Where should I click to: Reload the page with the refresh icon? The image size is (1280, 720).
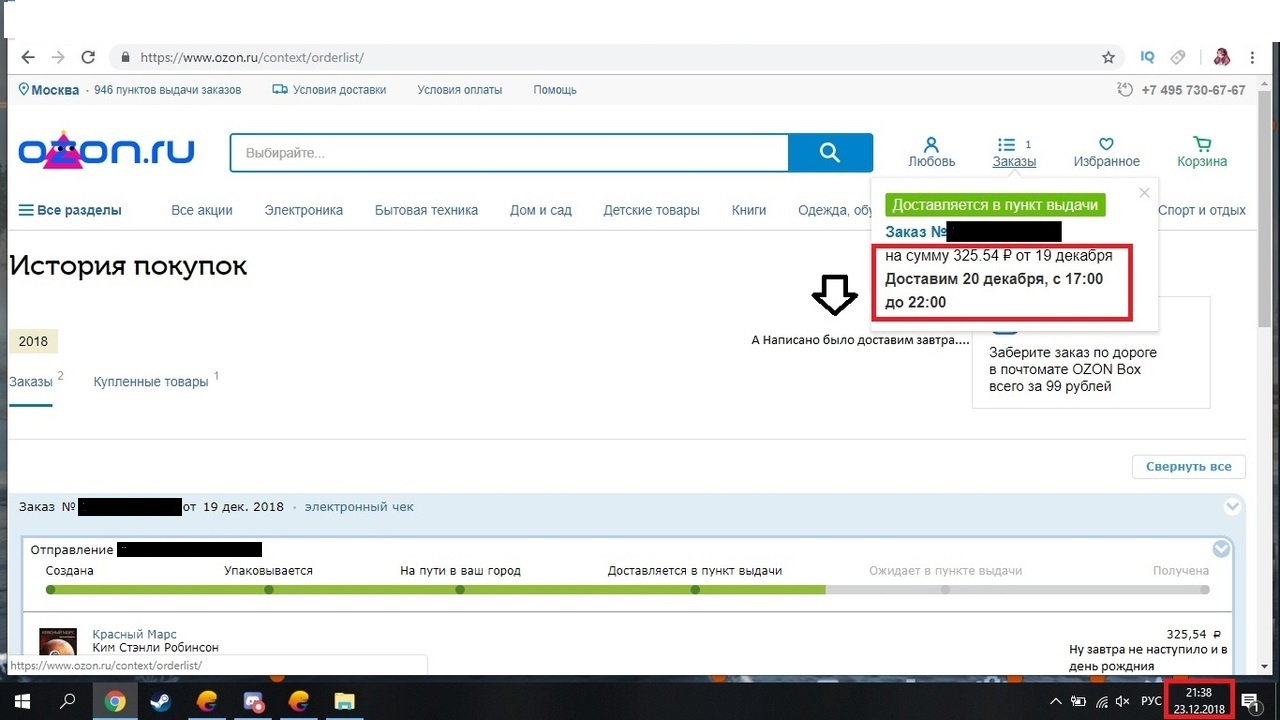pos(88,58)
